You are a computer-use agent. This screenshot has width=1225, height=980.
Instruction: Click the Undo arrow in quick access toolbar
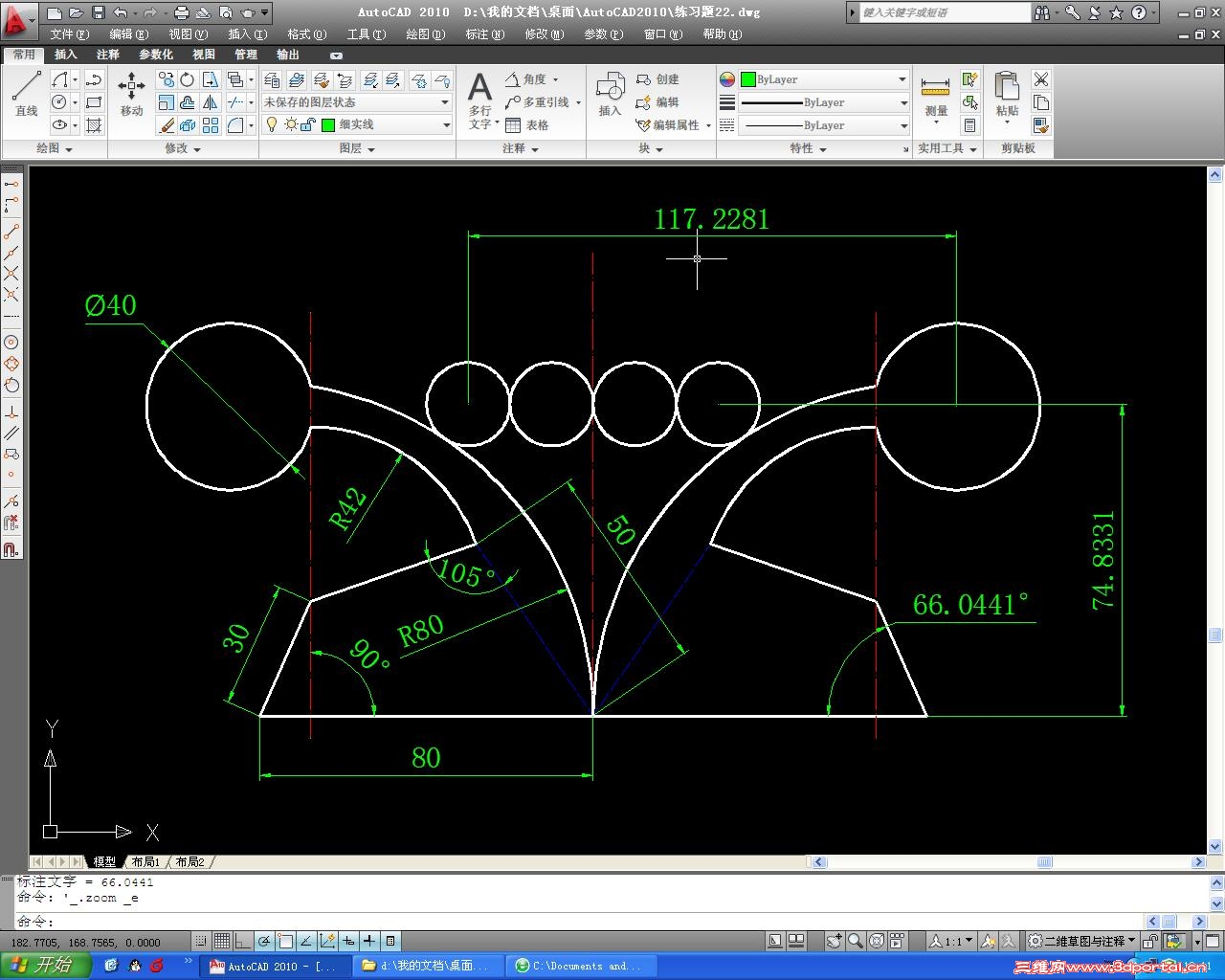(x=120, y=12)
